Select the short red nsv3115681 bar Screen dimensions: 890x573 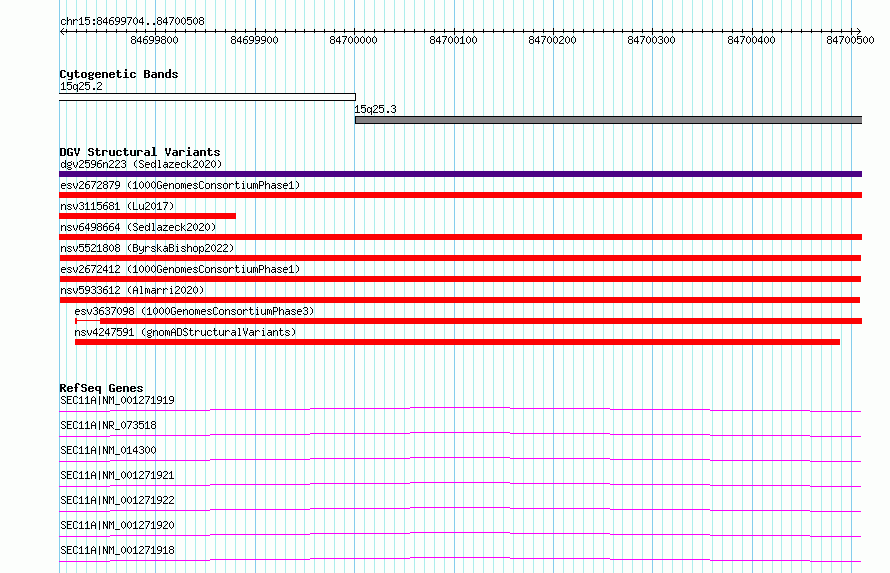[x=148, y=216]
